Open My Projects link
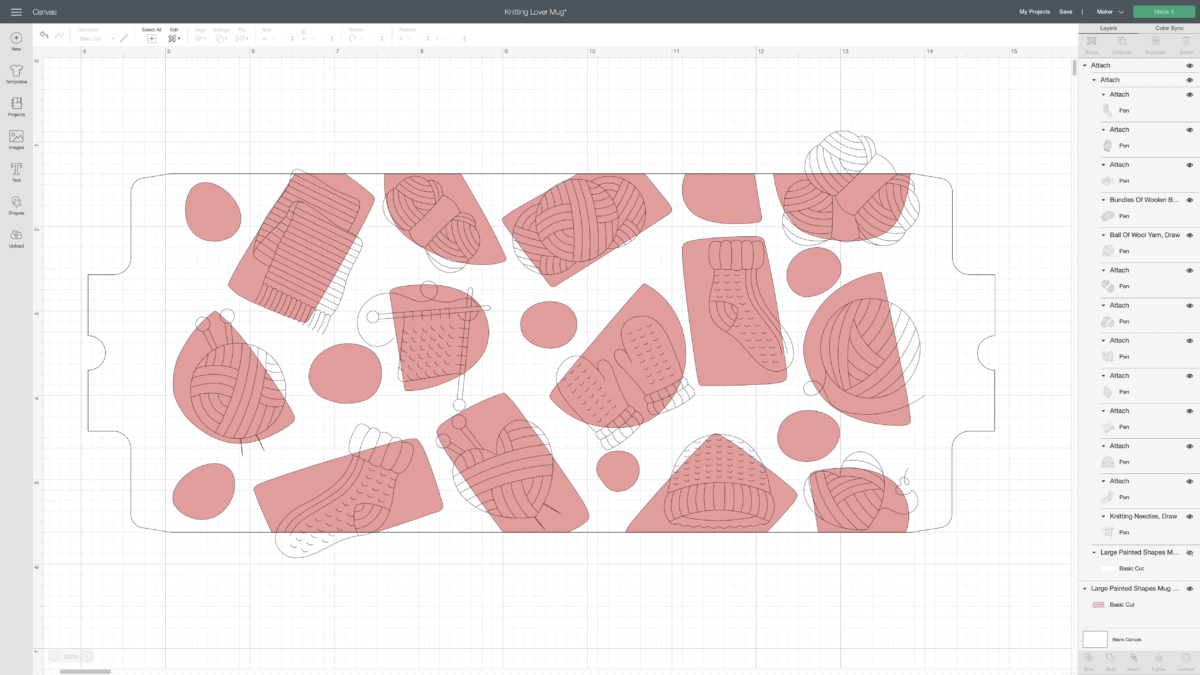Screen dimensions: 1200x675 tap(1034, 11)
